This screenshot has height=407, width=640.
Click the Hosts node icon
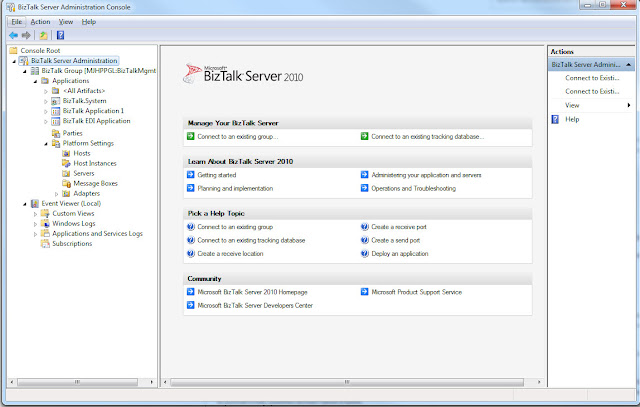(x=66, y=153)
